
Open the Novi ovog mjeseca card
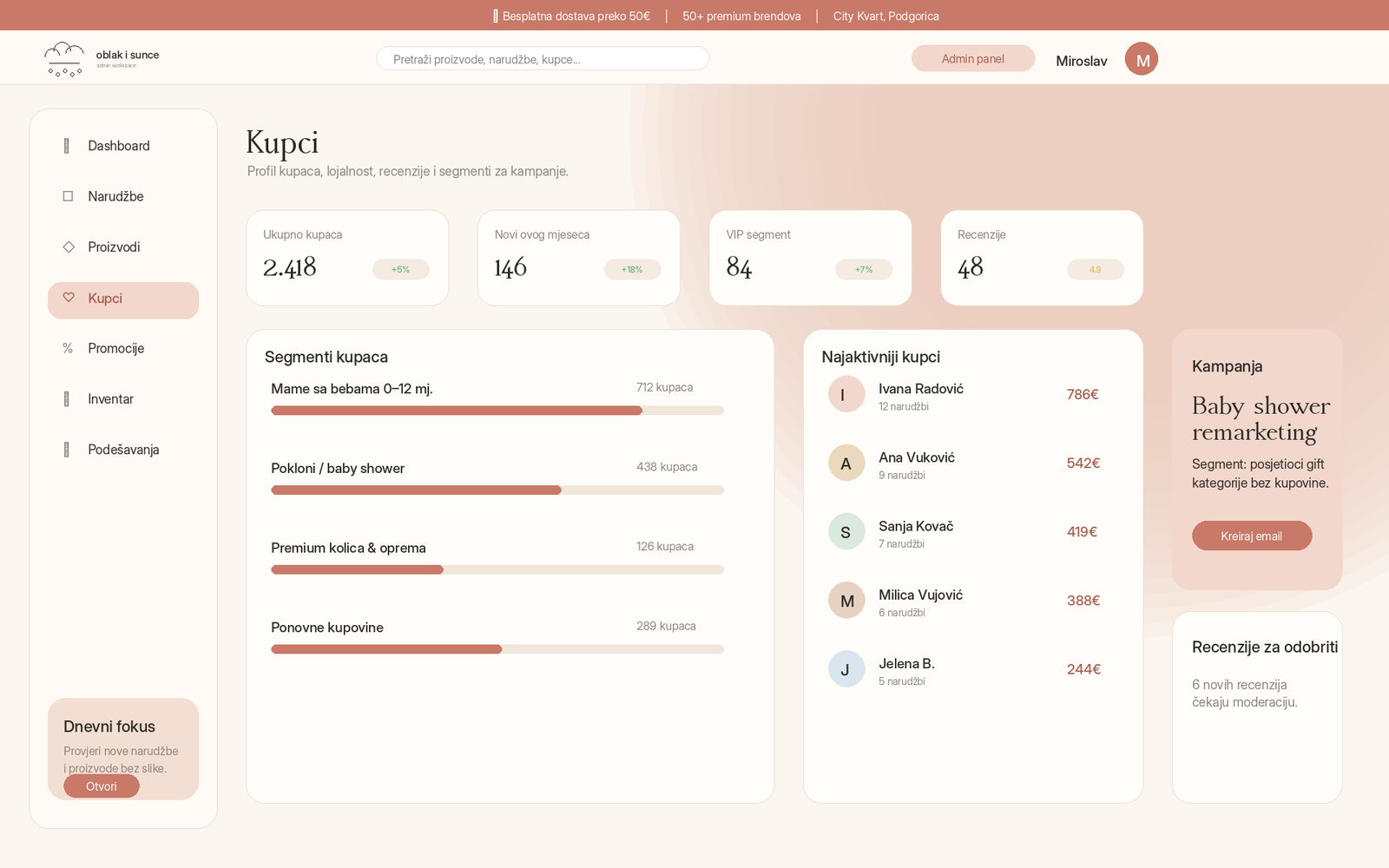[579, 258]
